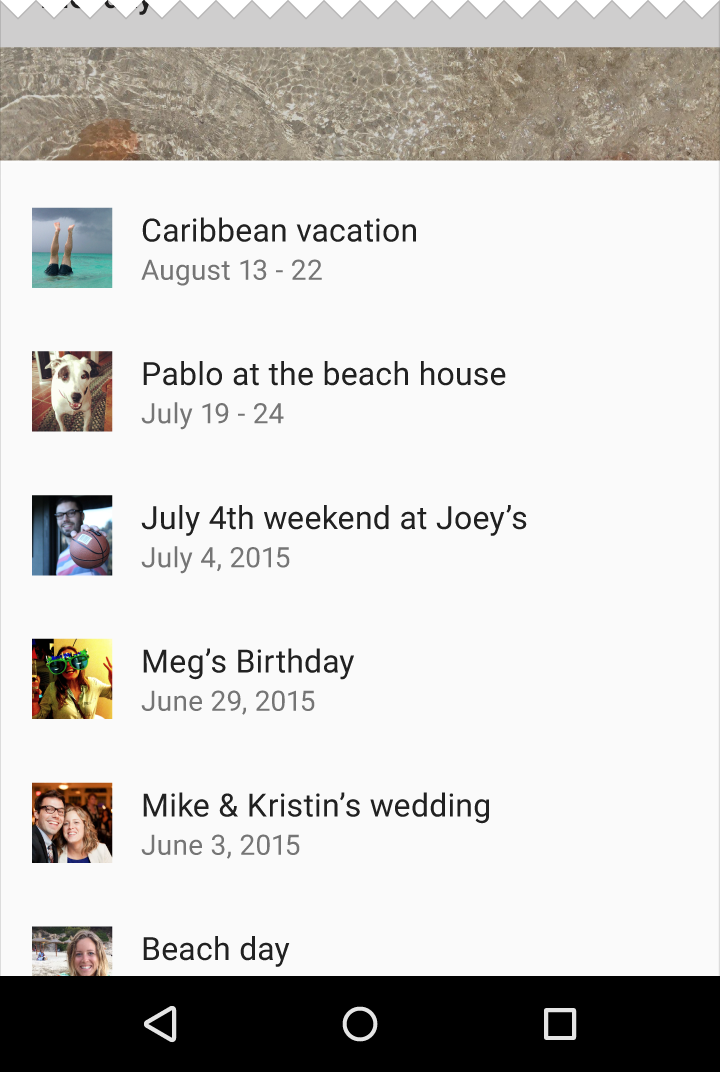Image resolution: width=720 pixels, height=1072 pixels.
Task: Tap the June 3, 2015 date text
Action: coord(221,846)
